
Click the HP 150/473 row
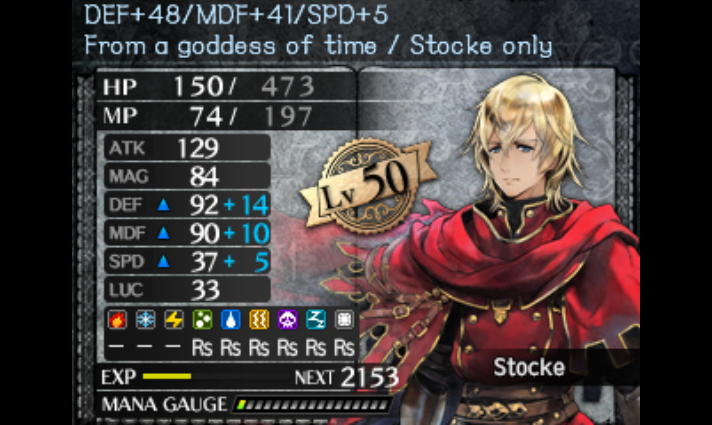click(226, 86)
